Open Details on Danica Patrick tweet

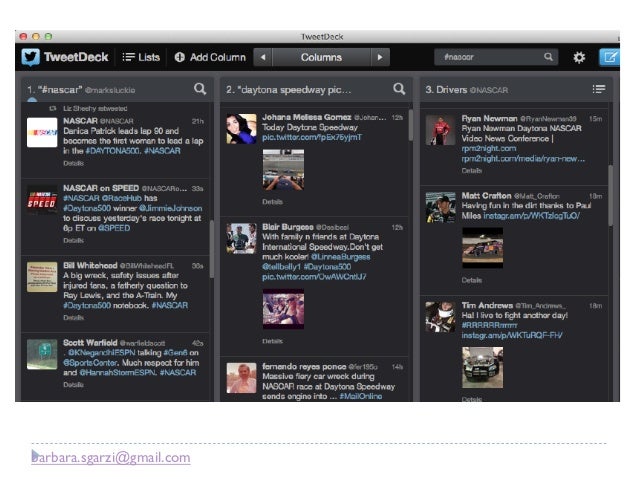click(x=74, y=163)
